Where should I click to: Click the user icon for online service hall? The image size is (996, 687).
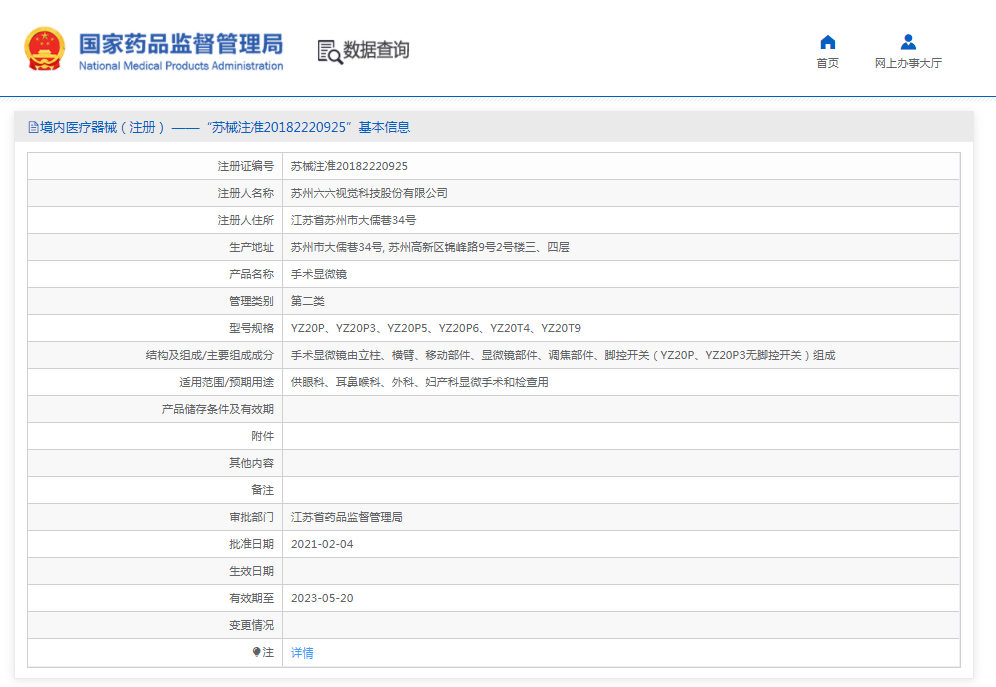(x=908, y=42)
